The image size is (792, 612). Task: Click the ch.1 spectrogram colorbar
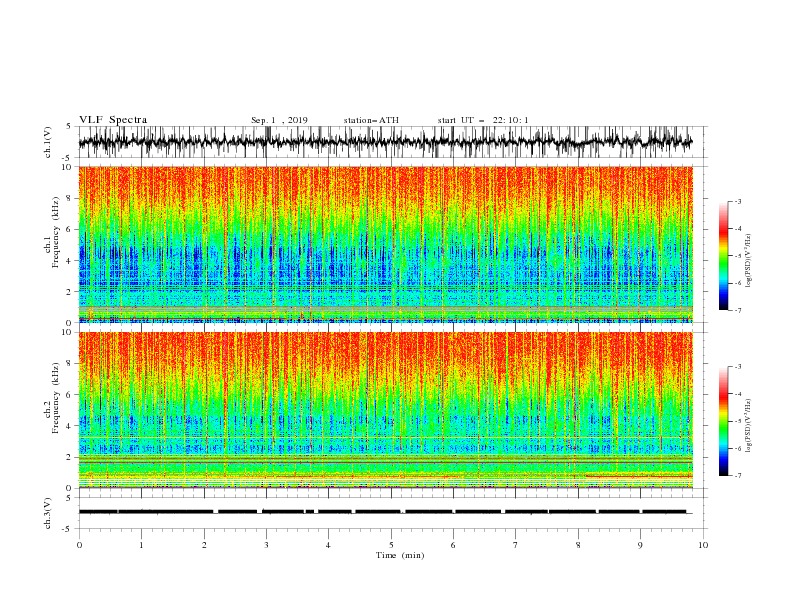[723, 256]
